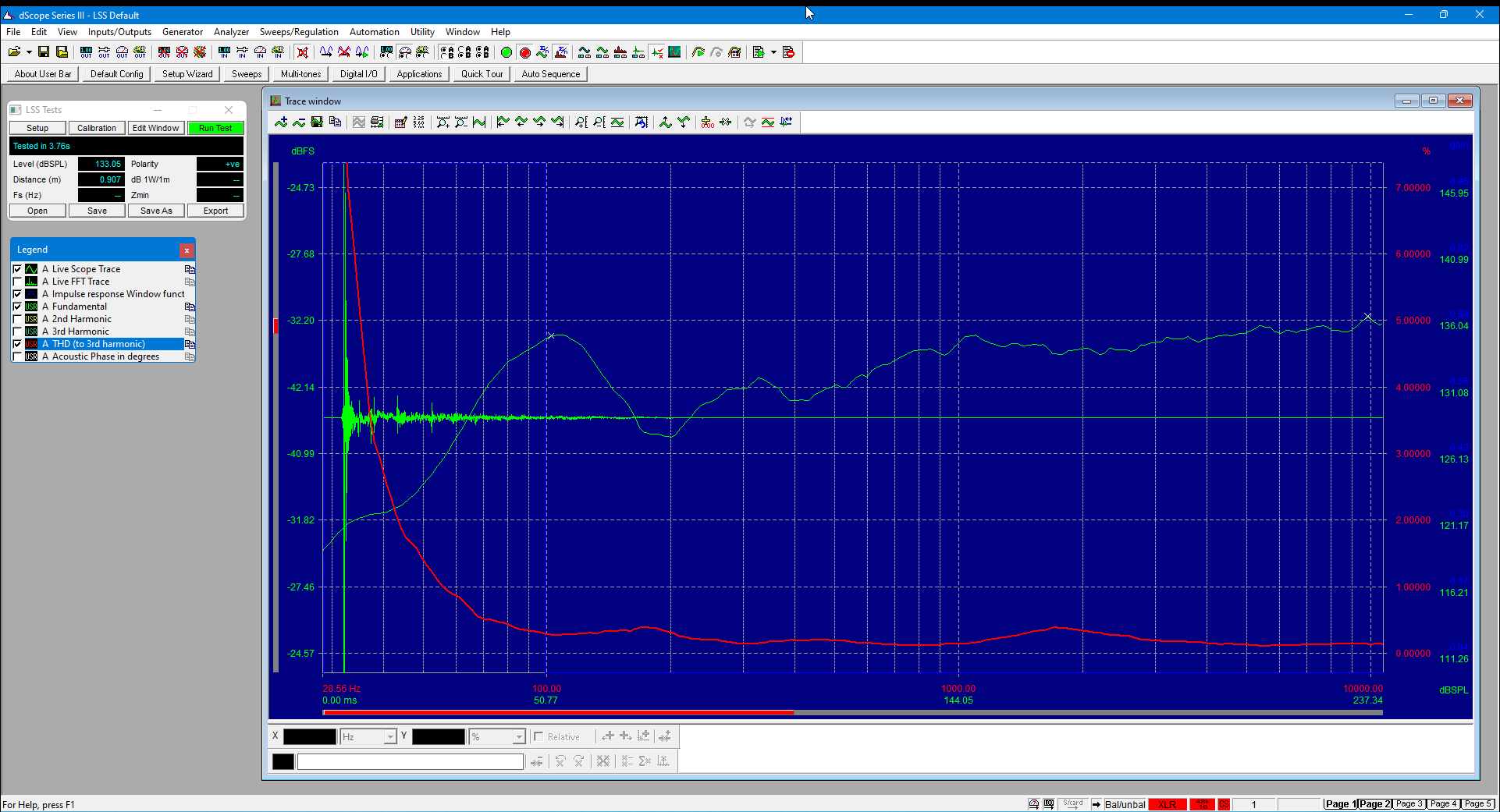This screenshot has height=812, width=1500.
Task: Open the Sweeps/Regulation menu
Action: pyautogui.click(x=299, y=32)
